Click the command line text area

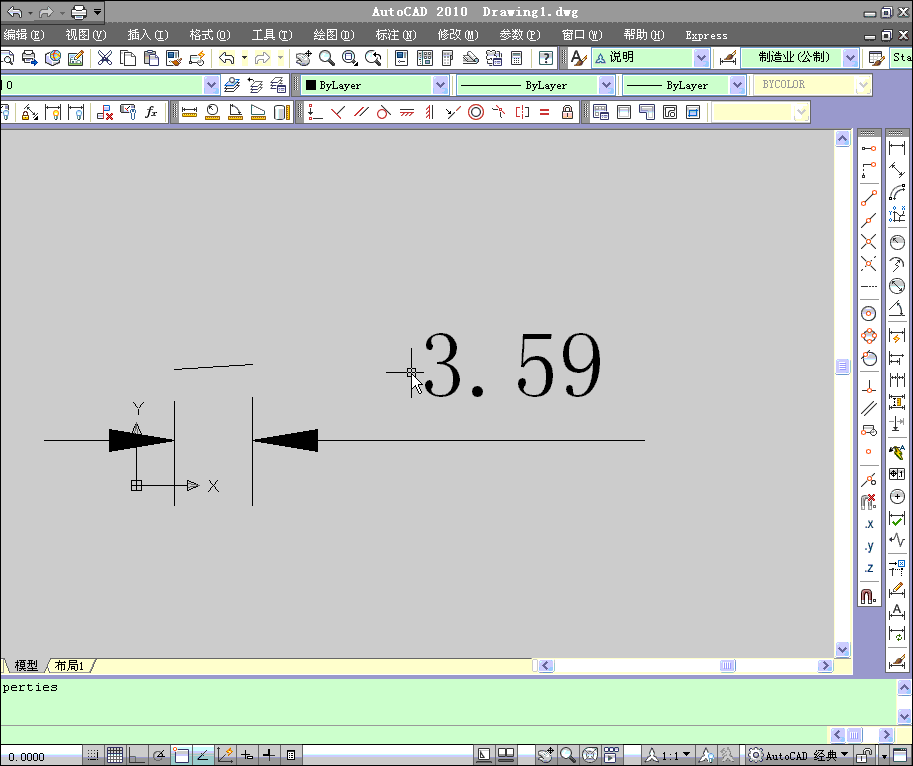coord(447,701)
